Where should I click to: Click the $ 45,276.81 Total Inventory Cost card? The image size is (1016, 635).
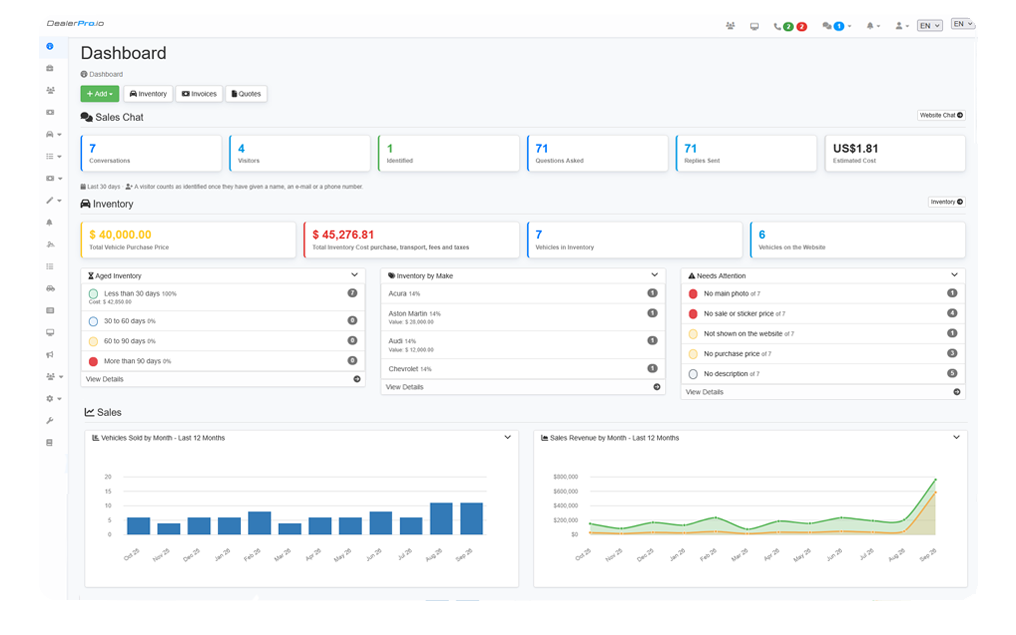[x=411, y=240]
